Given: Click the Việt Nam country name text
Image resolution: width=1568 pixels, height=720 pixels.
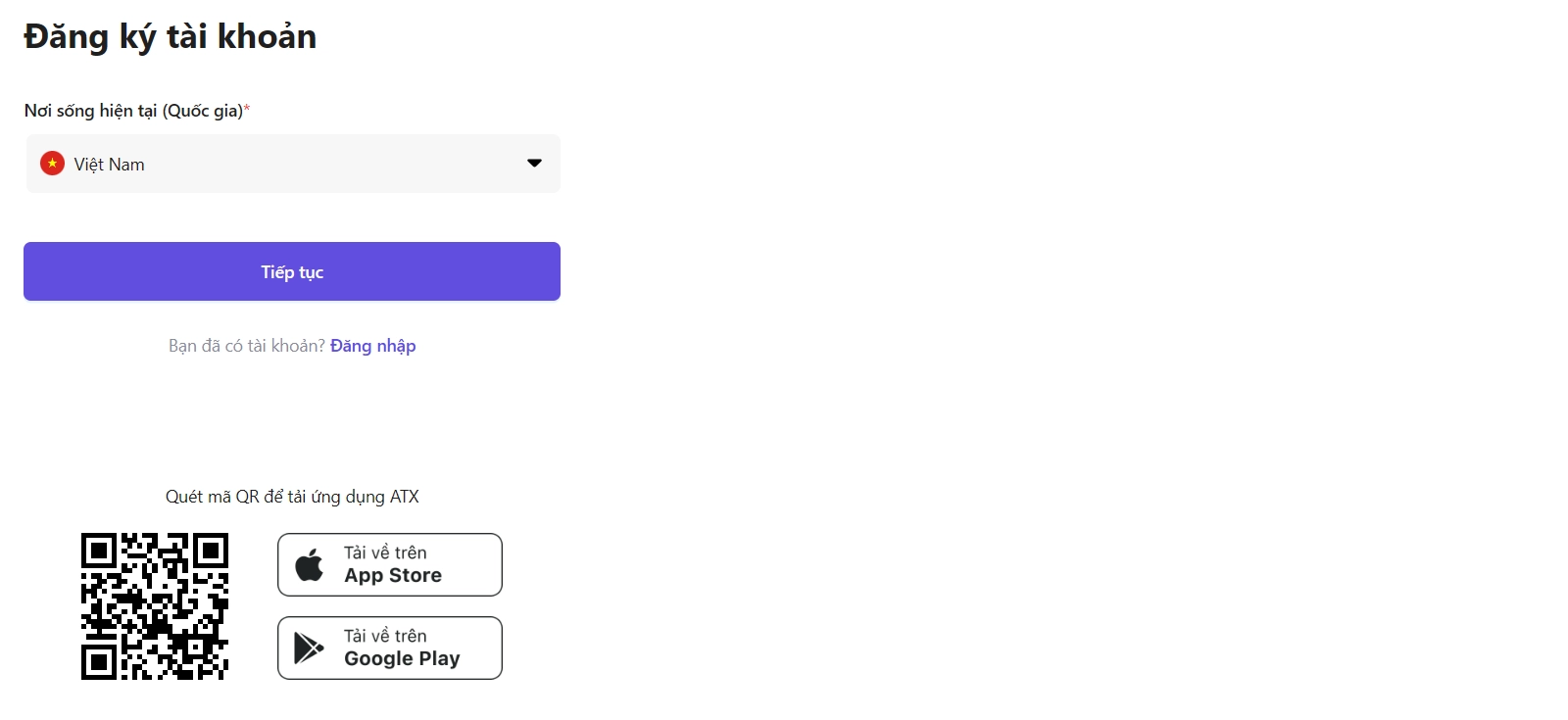Looking at the screenshot, I should [x=110, y=165].
